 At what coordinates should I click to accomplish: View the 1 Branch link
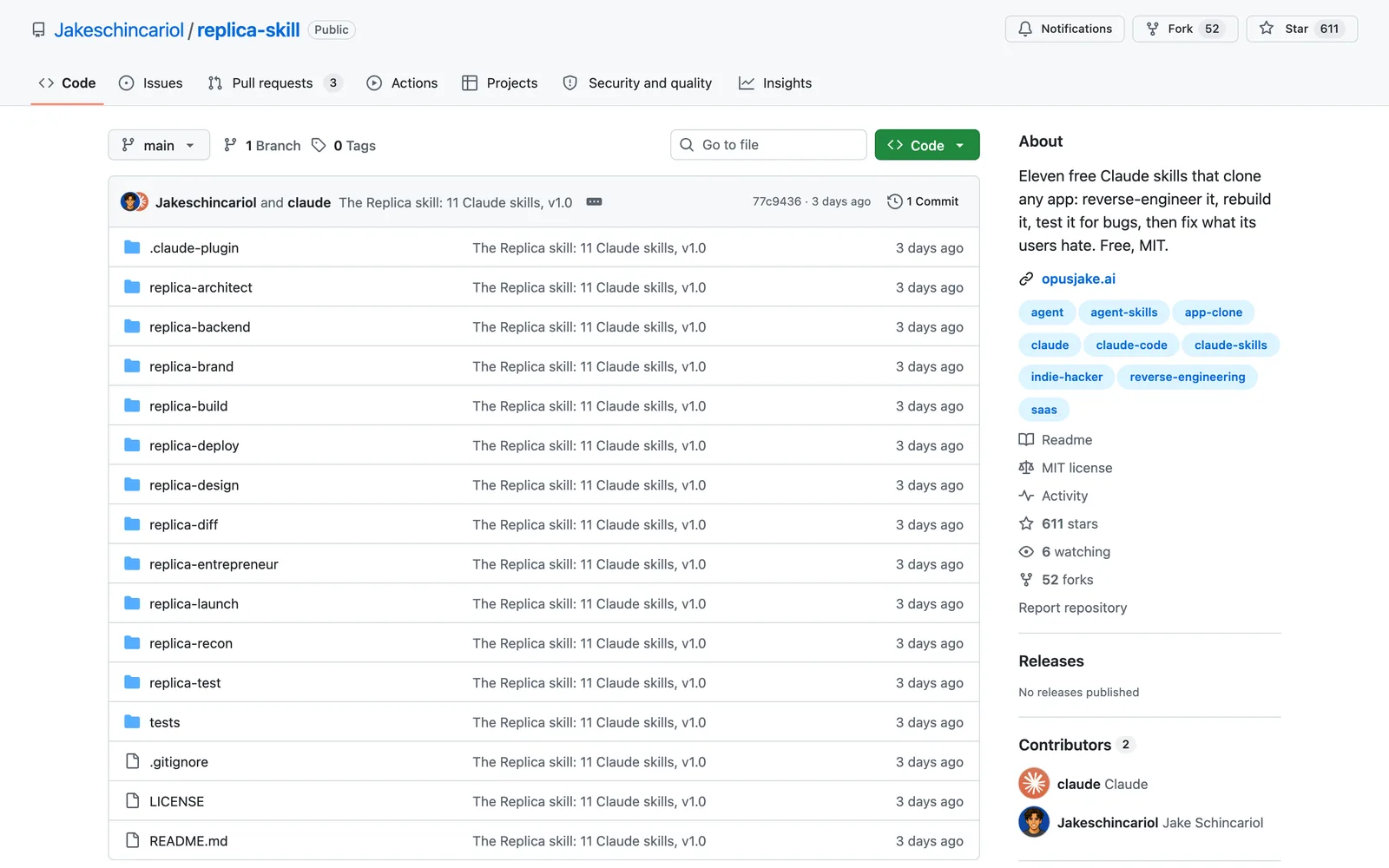point(262,145)
